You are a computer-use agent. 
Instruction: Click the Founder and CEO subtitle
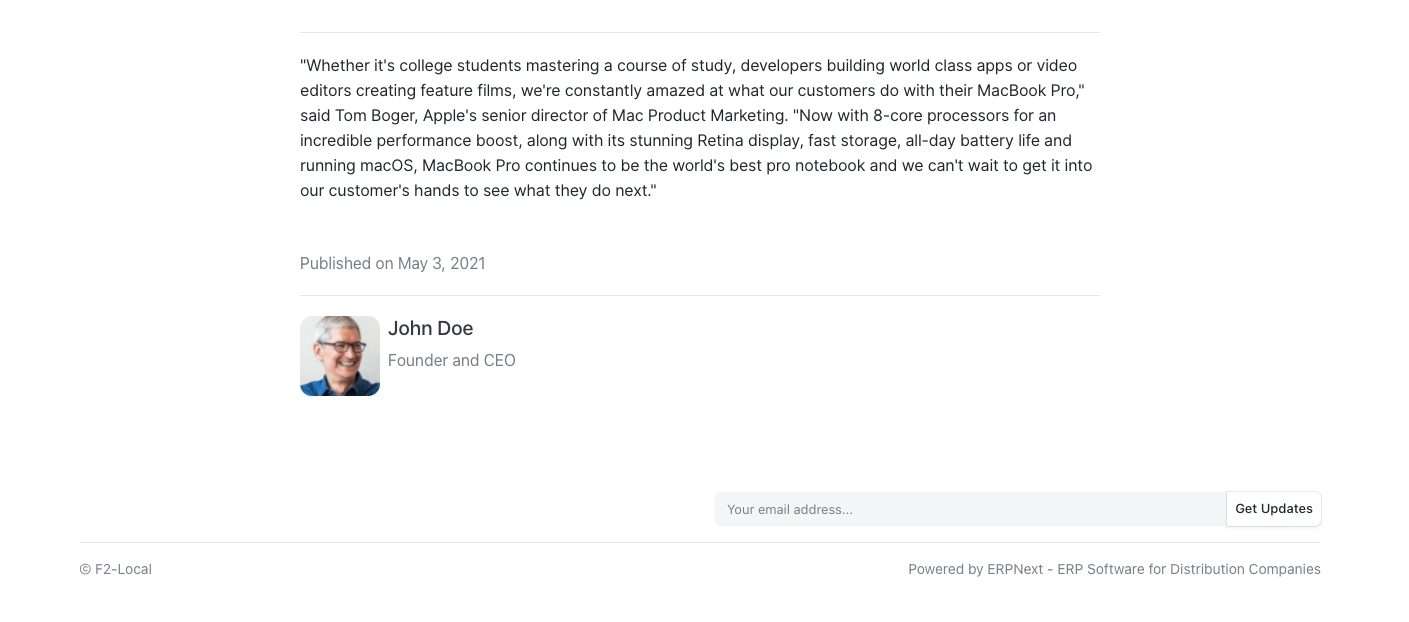pos(451,360)
